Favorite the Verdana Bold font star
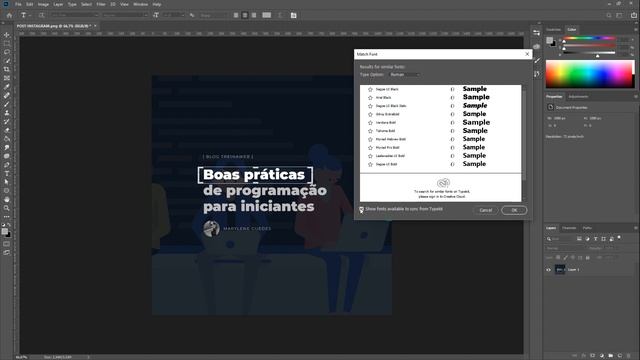Screen dimensions: 640x360 point(370,122)
